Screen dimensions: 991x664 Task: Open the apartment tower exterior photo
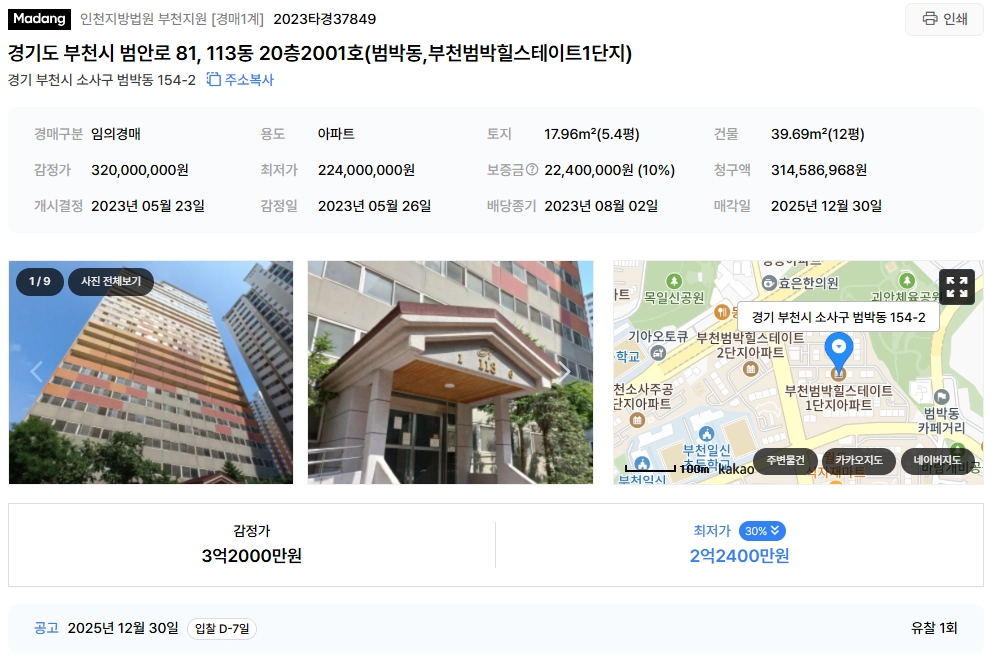[x=151, y=373]
